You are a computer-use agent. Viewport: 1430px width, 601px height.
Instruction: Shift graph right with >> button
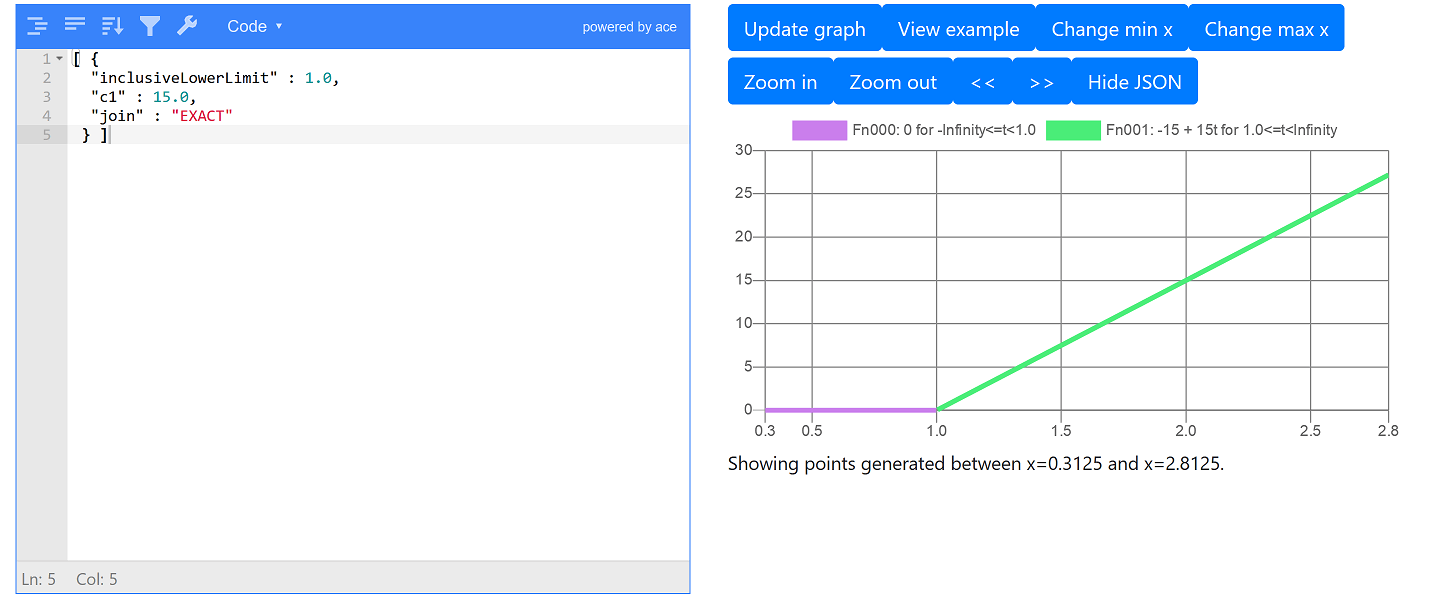[1041, 82]
